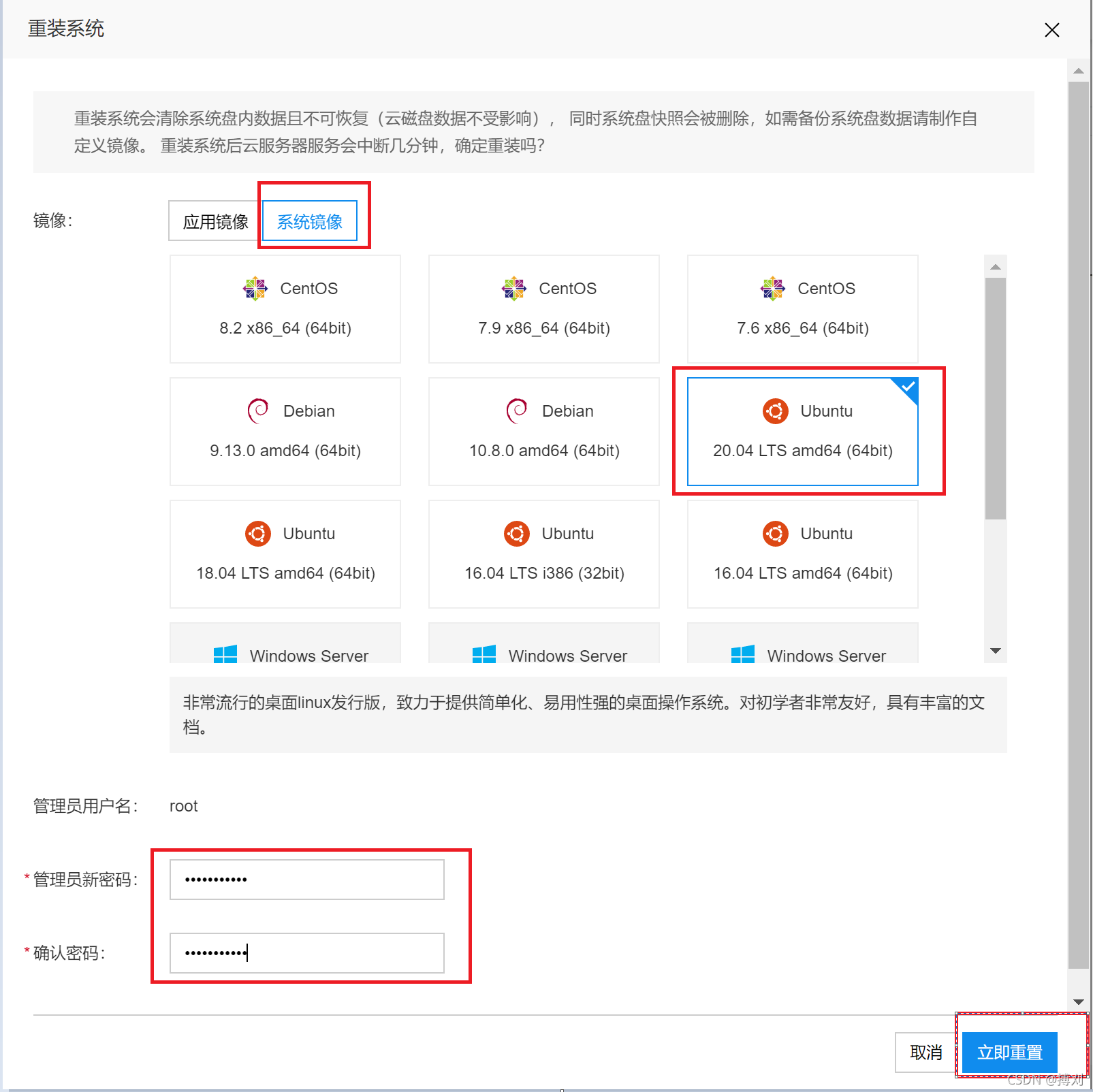Image resolution: width=1093 pixels, height=1092 pixels.
Task: Click the CentOS 7.6 logo icon
Action: [773, 289]
